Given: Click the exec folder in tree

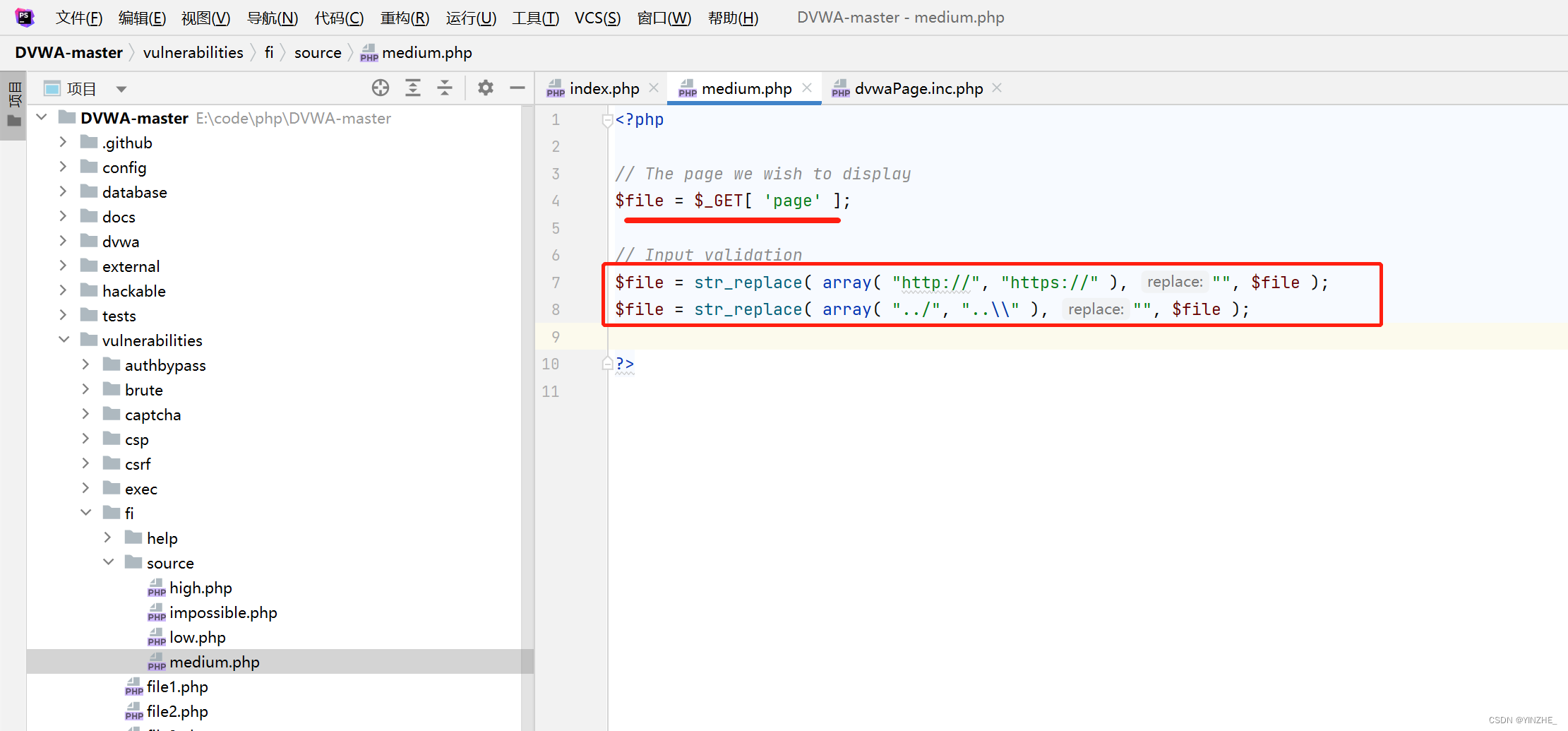Looking at the screenshot, I should (x=140, y=489).
